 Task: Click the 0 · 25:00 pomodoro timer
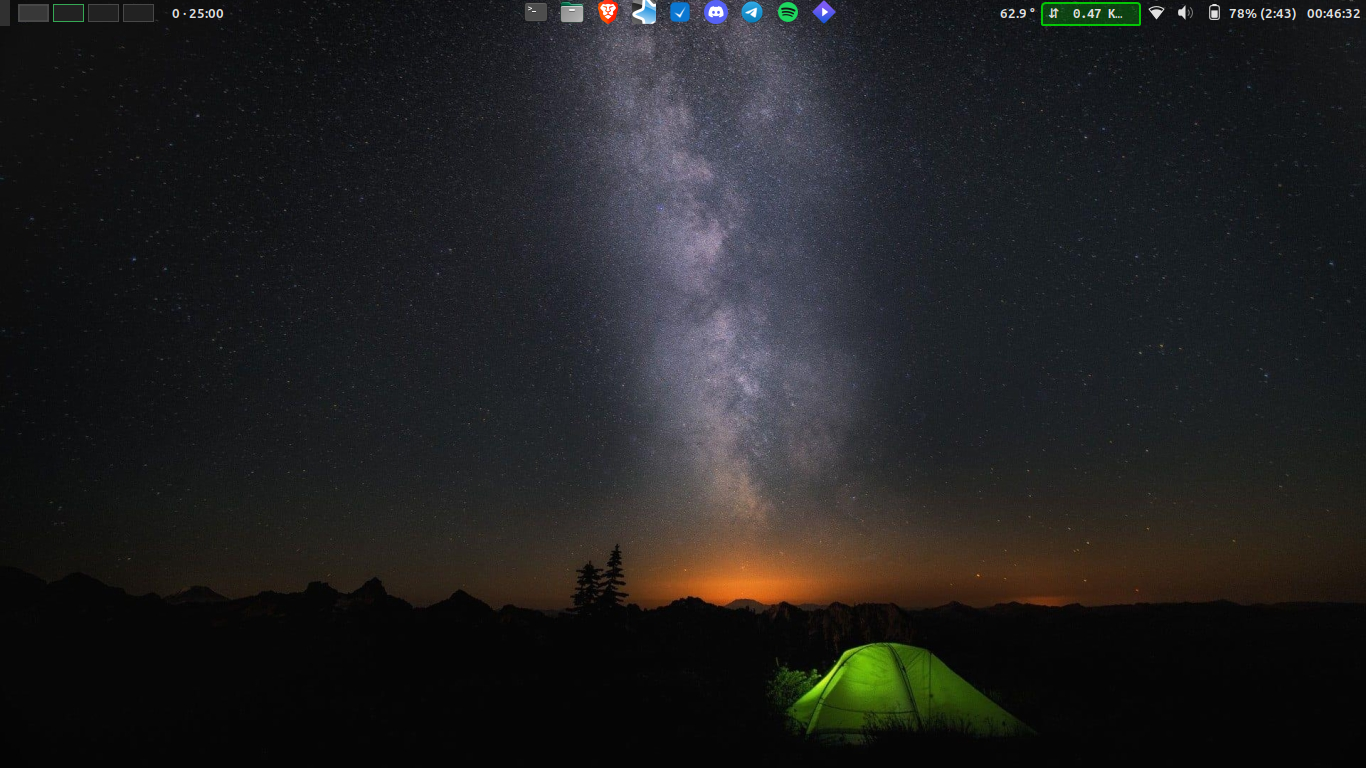click(198, 13)
